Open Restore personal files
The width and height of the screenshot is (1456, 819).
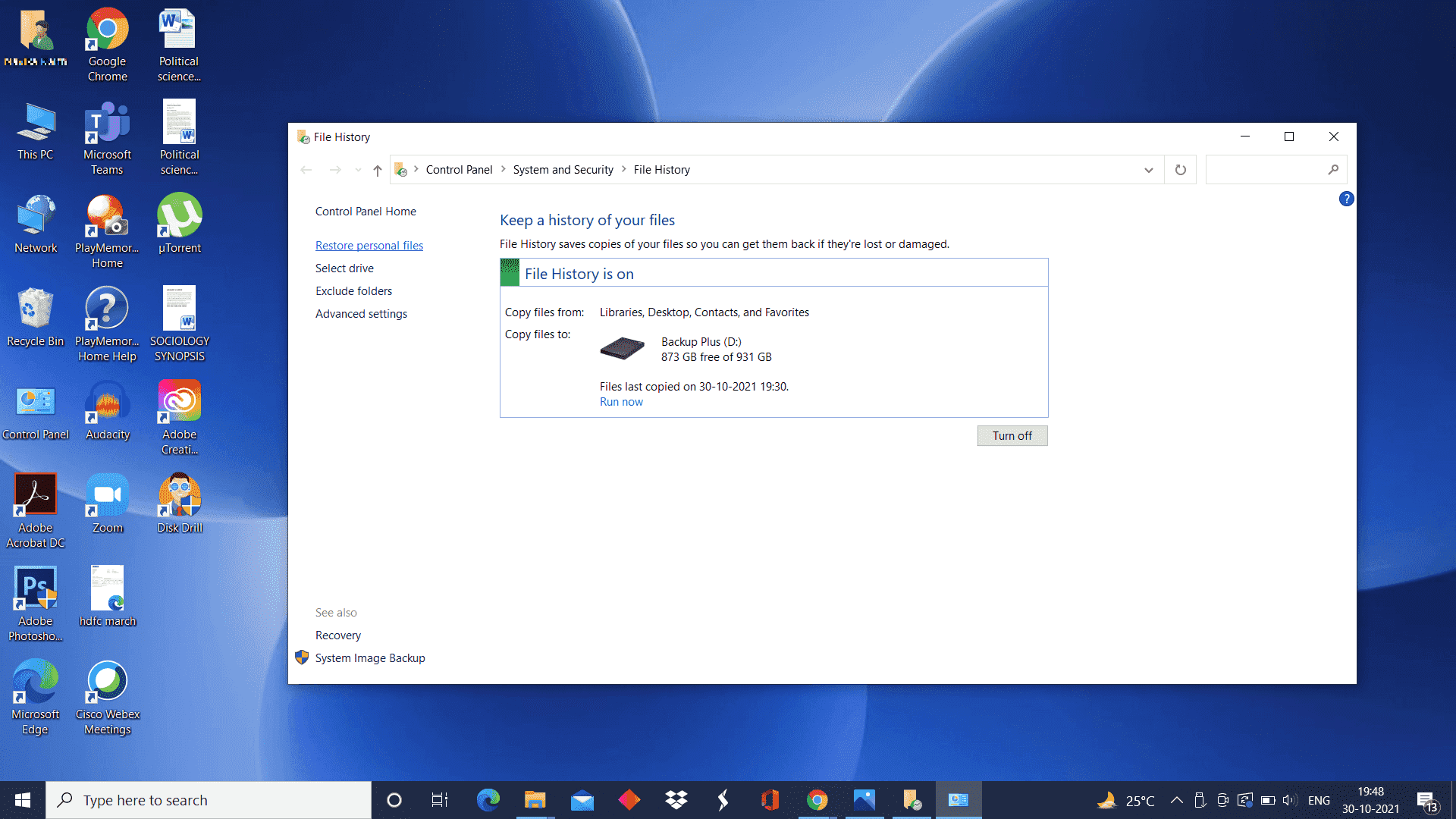[369, 245]
